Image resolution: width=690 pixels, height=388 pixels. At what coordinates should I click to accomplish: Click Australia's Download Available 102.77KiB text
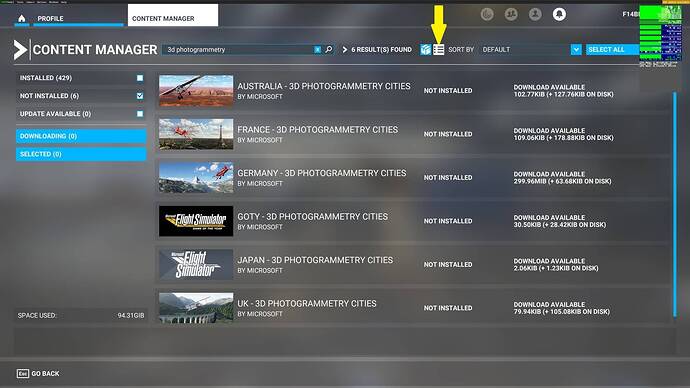pyautogui.click(x=563, y=91)
